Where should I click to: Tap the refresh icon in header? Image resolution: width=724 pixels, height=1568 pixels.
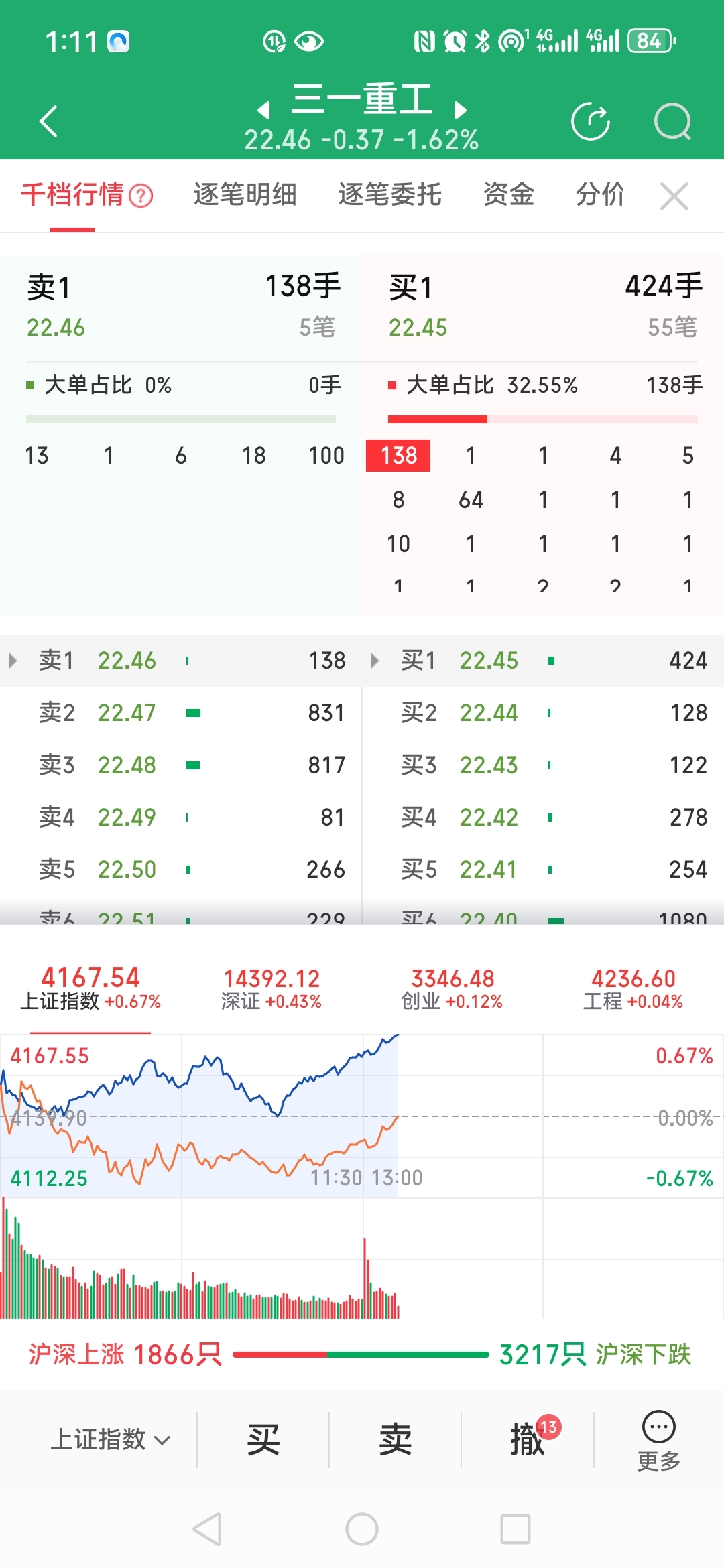point(590,121)
